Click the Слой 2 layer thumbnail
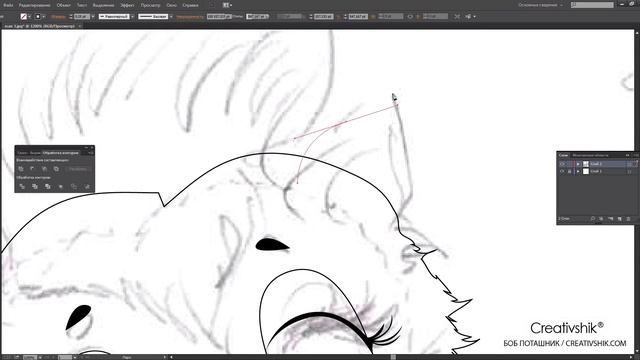 point(586,164)
